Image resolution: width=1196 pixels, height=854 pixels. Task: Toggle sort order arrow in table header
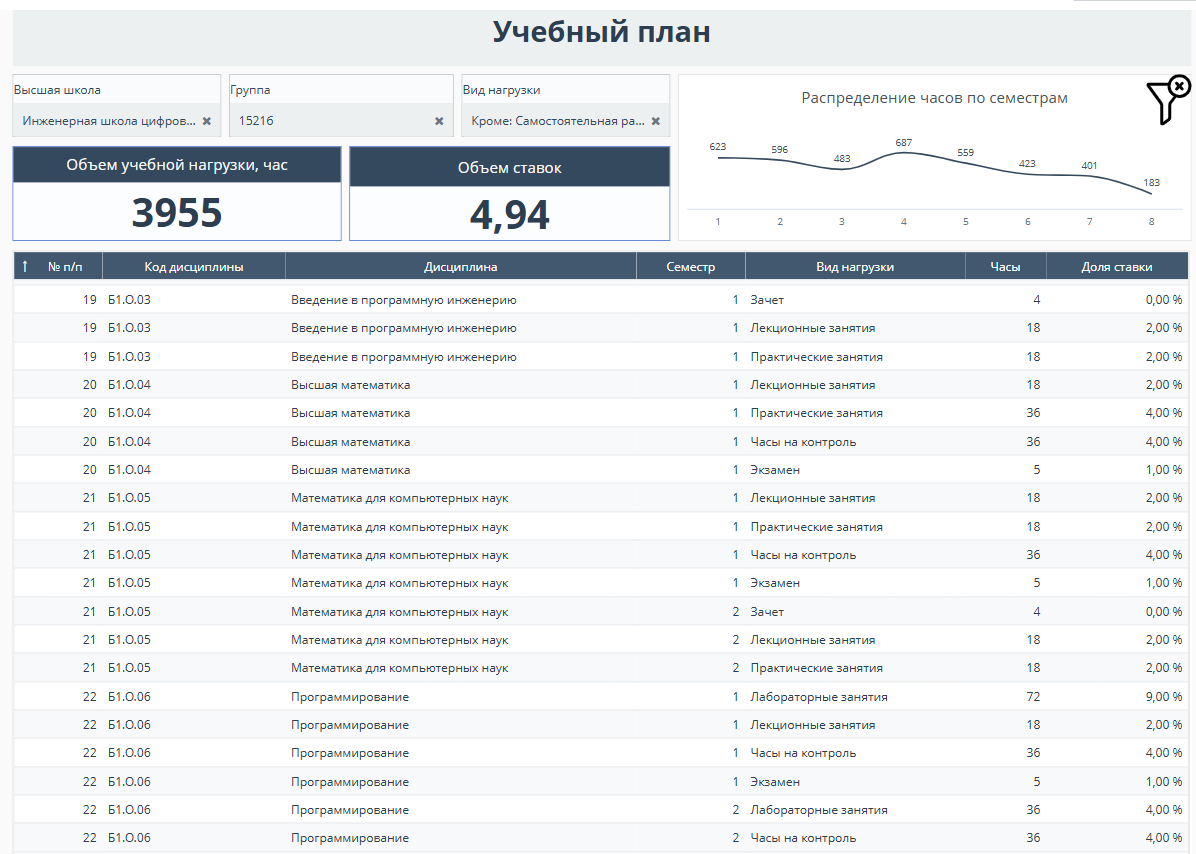(x=25, y=267)
